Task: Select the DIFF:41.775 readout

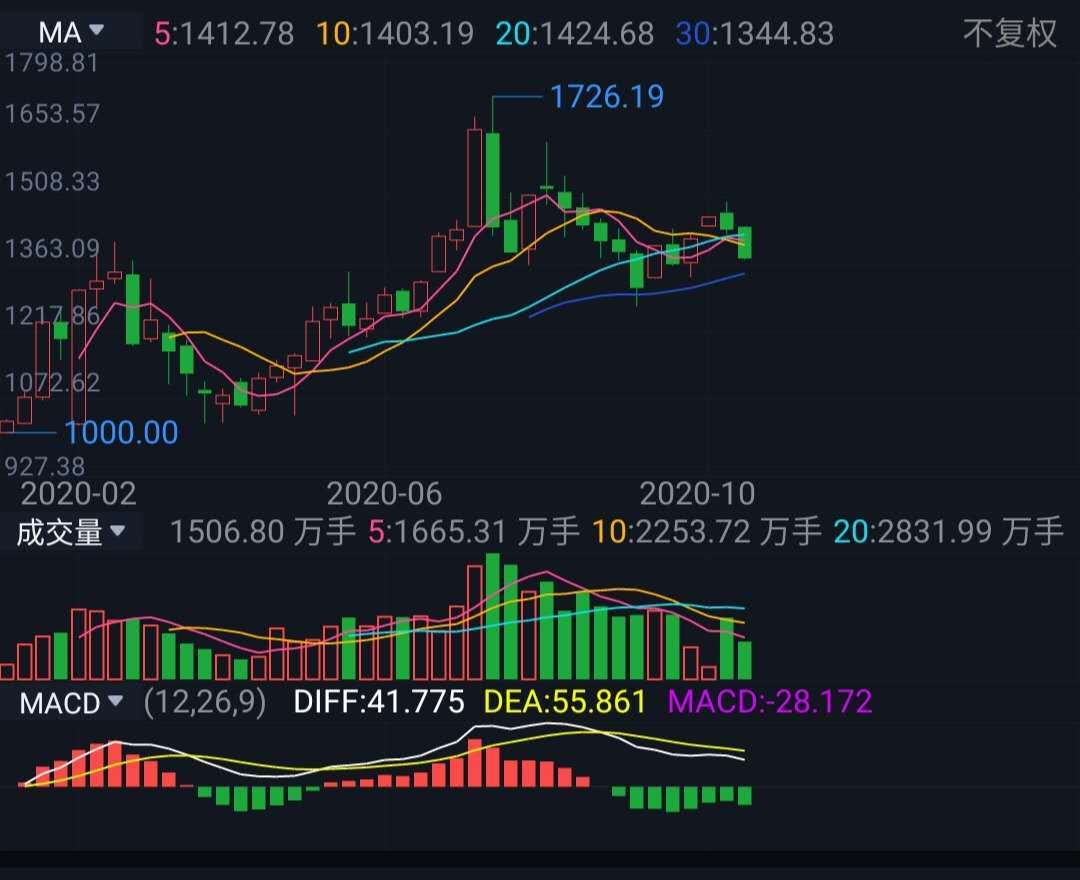Action: pyautogui.click(x=379, y=702)
